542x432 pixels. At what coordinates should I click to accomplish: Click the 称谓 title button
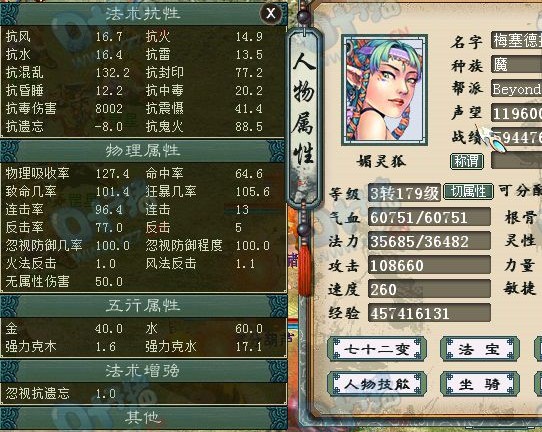[x=467, y=161]
